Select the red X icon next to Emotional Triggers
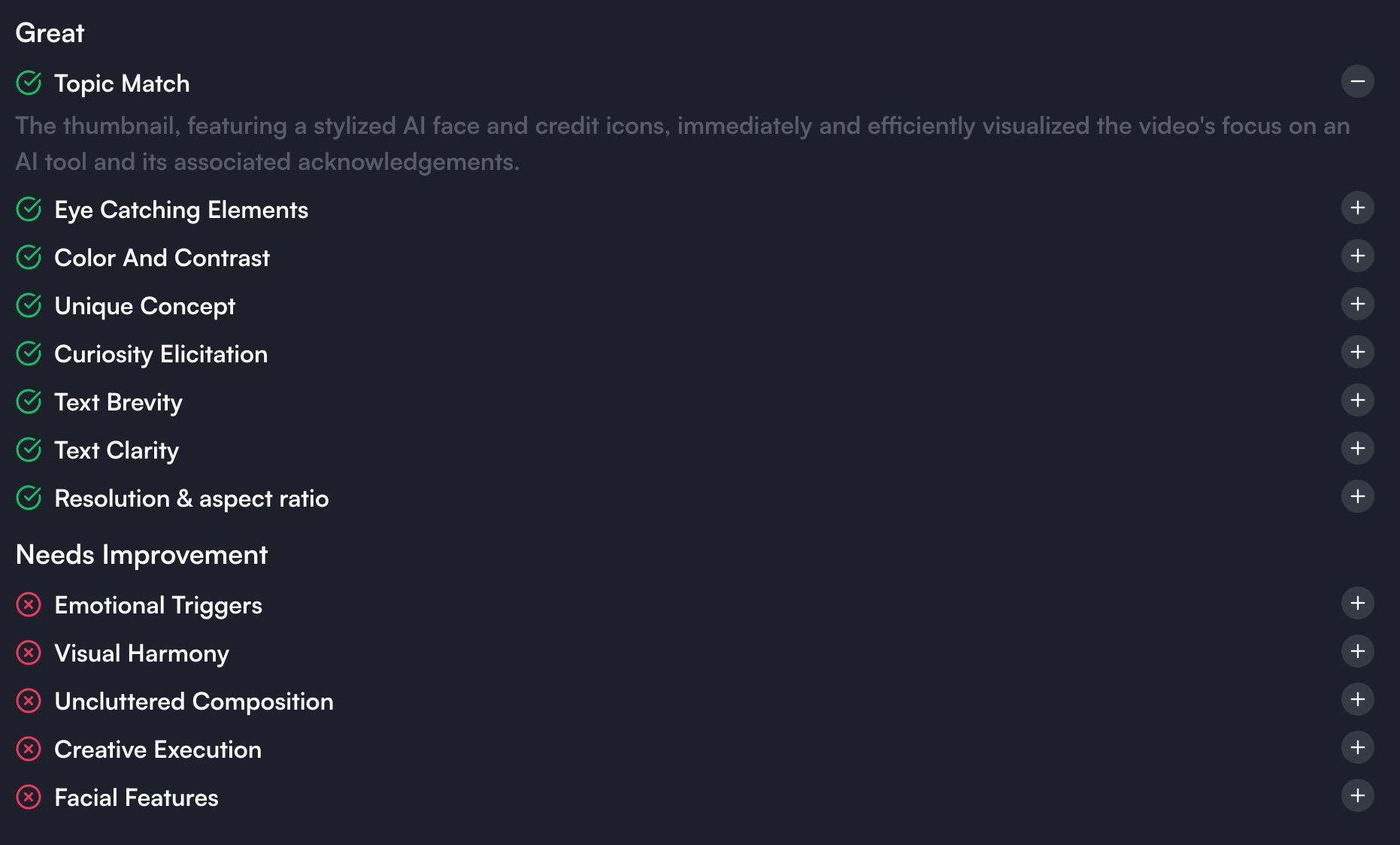This screenshot has width=1400, height=845. [29, 605]
